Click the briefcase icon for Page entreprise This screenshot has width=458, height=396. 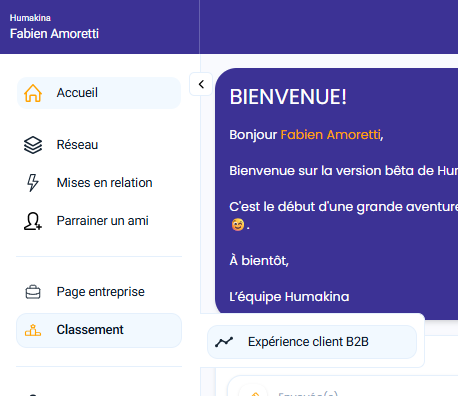(x=33, y=292)
